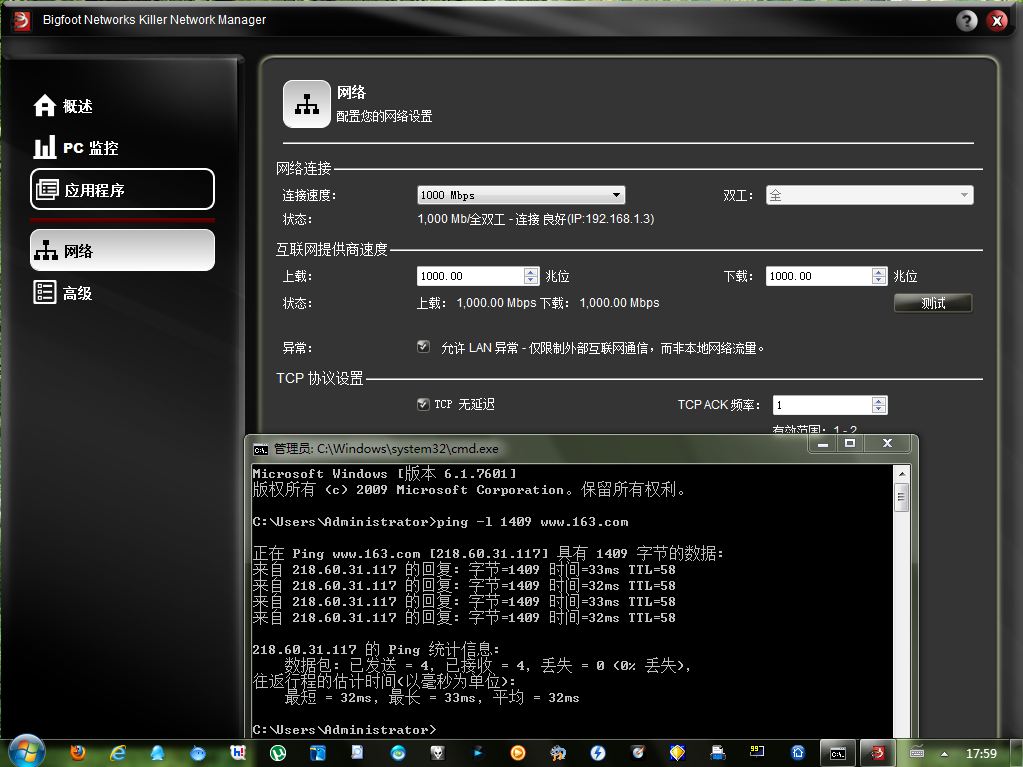Show hidden tray icons arrow

(944, 754)
